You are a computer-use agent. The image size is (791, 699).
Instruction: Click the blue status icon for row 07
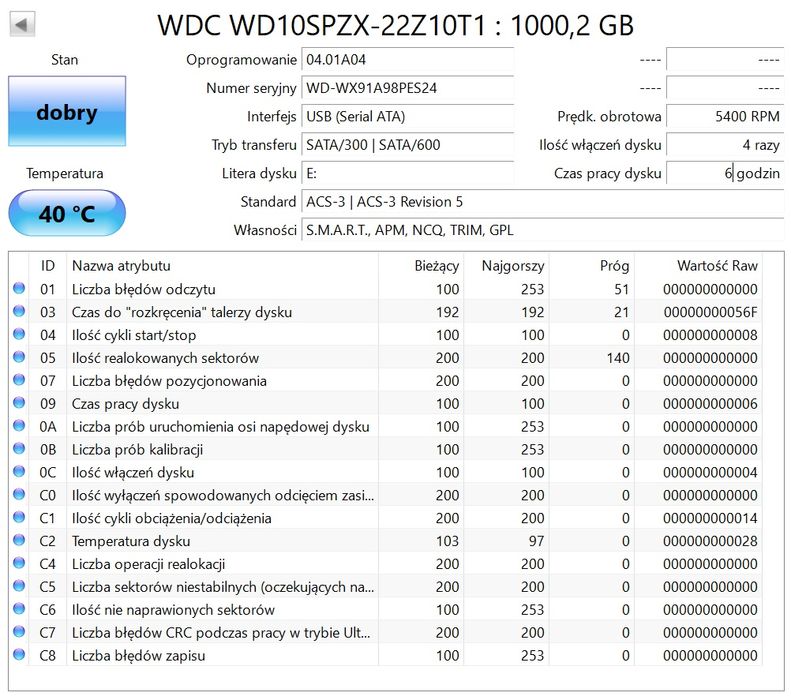coord(19,380)
